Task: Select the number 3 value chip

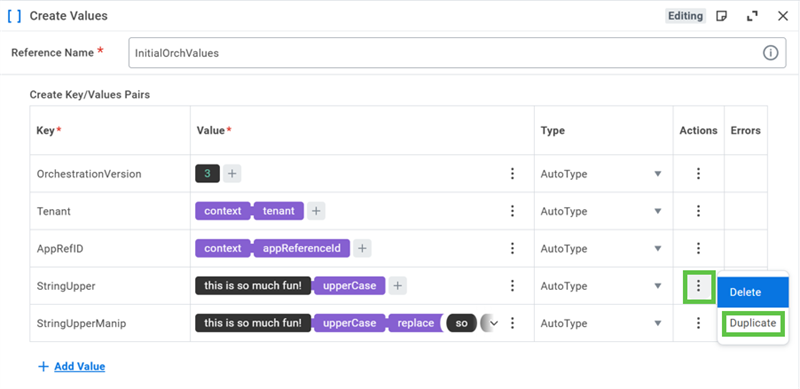Action: [207, 174]
